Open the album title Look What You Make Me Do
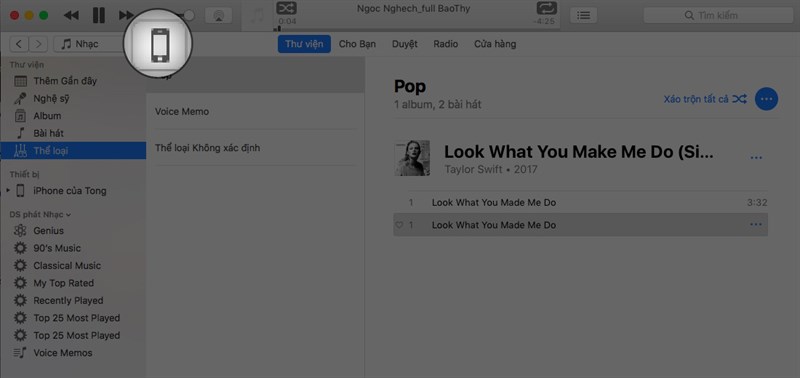800x378 pixels. click(579, 152)
